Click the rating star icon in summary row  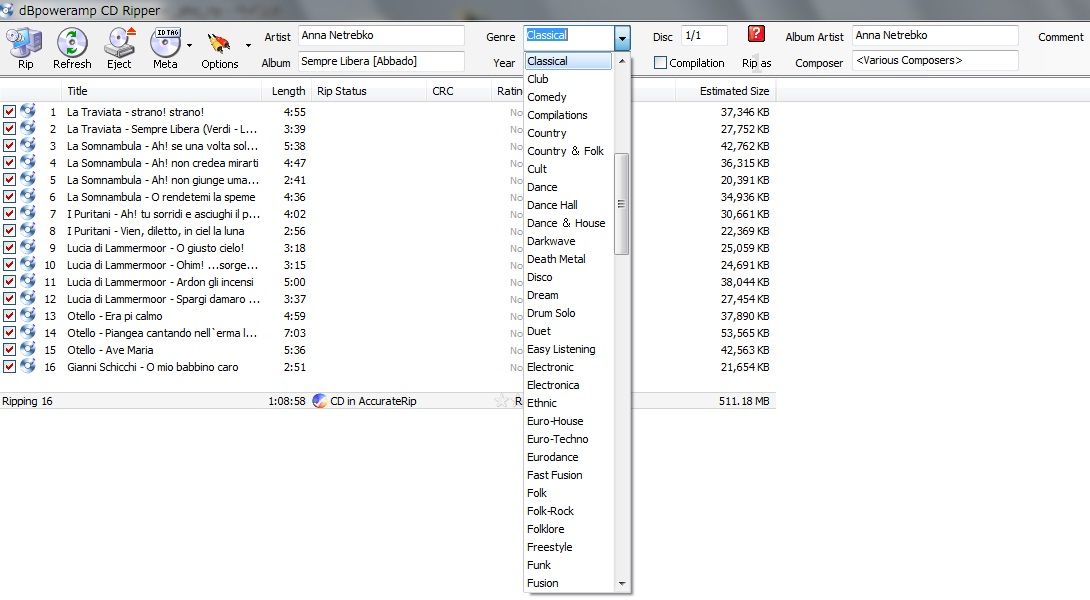[x=501, y=400]
